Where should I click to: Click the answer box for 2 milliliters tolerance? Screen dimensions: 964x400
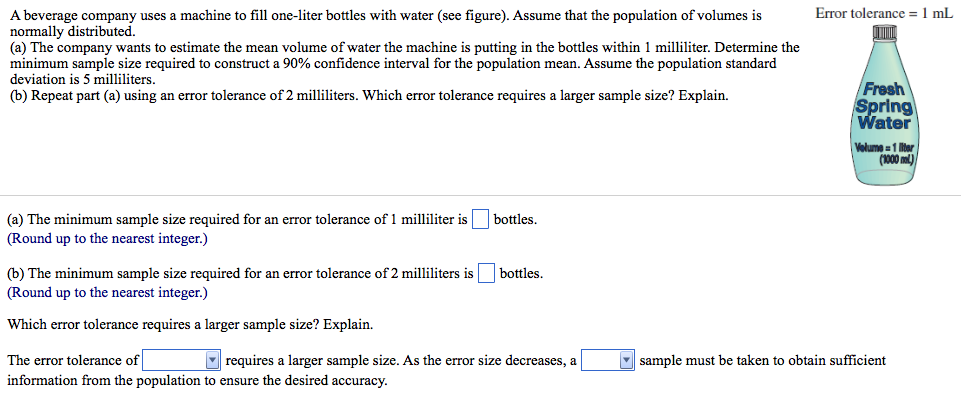[486, 273]
